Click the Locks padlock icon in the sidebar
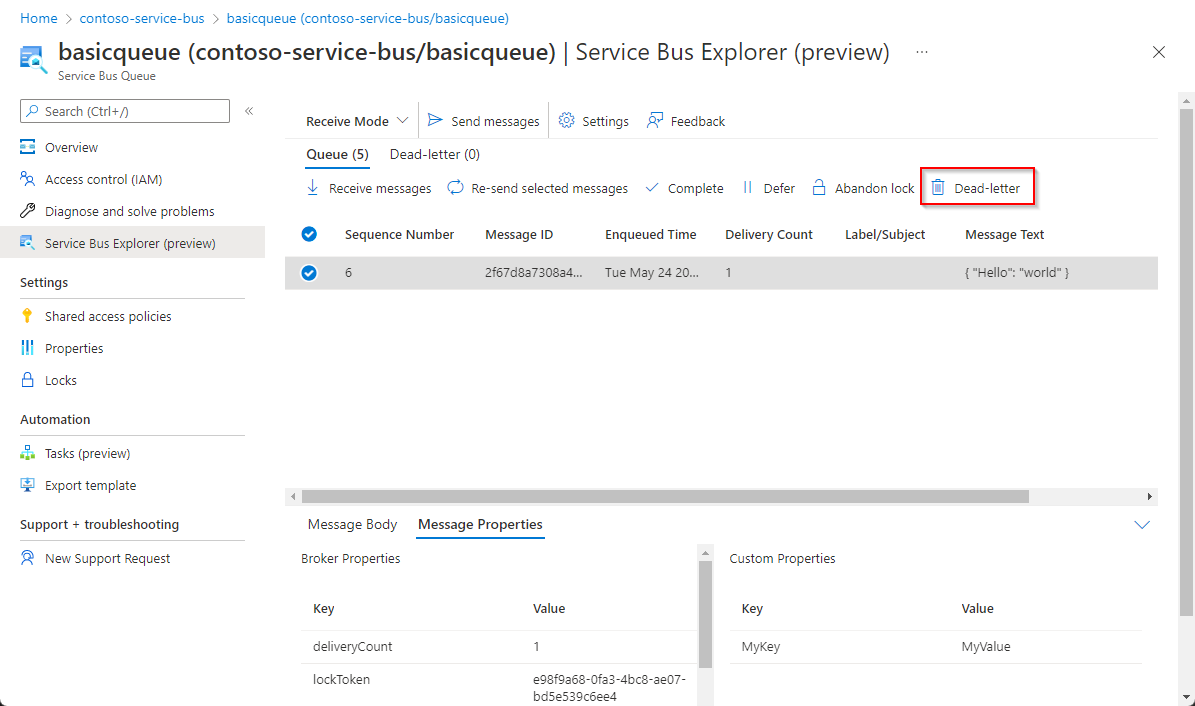The image size is (1195, 706). [27, 380]
